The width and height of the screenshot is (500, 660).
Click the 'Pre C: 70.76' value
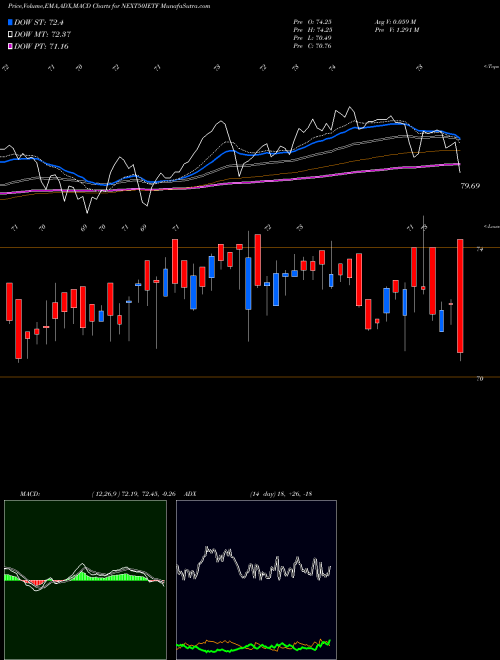point(312,46)
